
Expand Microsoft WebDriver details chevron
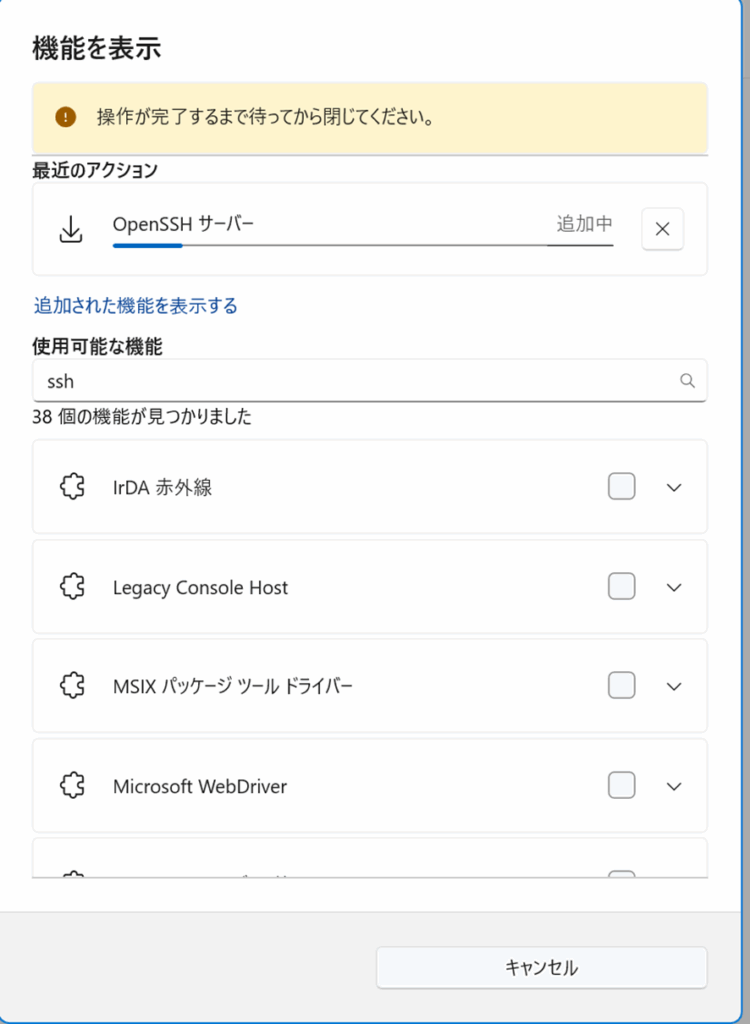(674, 786)
